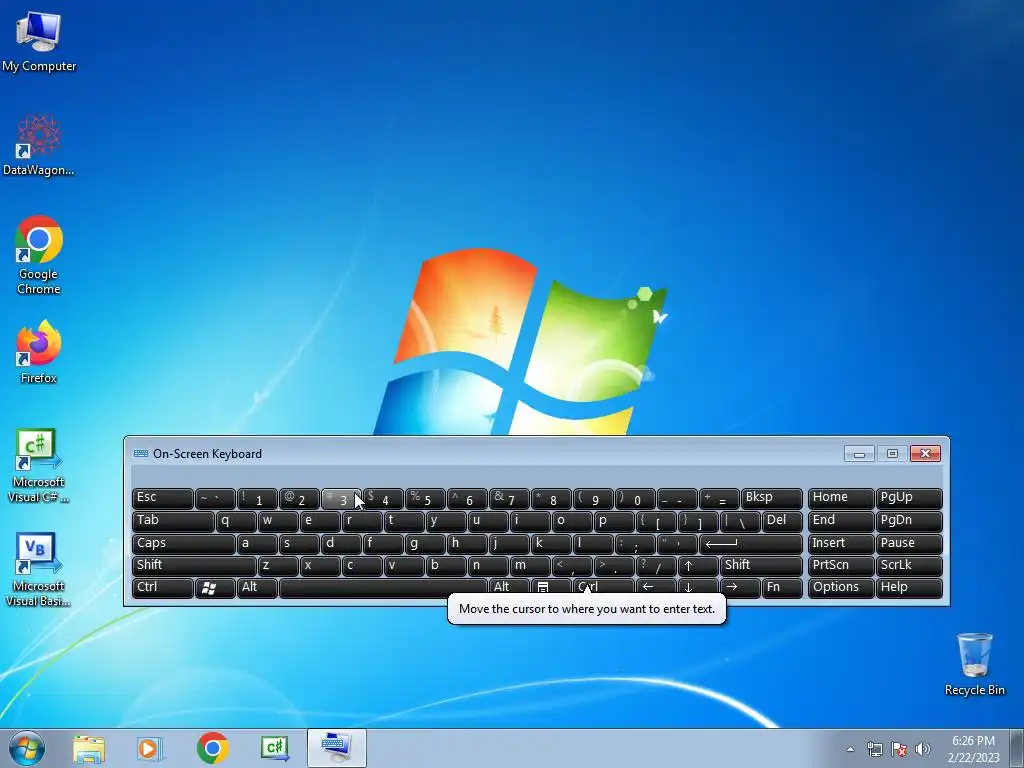Viewport: 1024px width, 768px height.
Task: Click the down arrow key
Action: [697, 587]
